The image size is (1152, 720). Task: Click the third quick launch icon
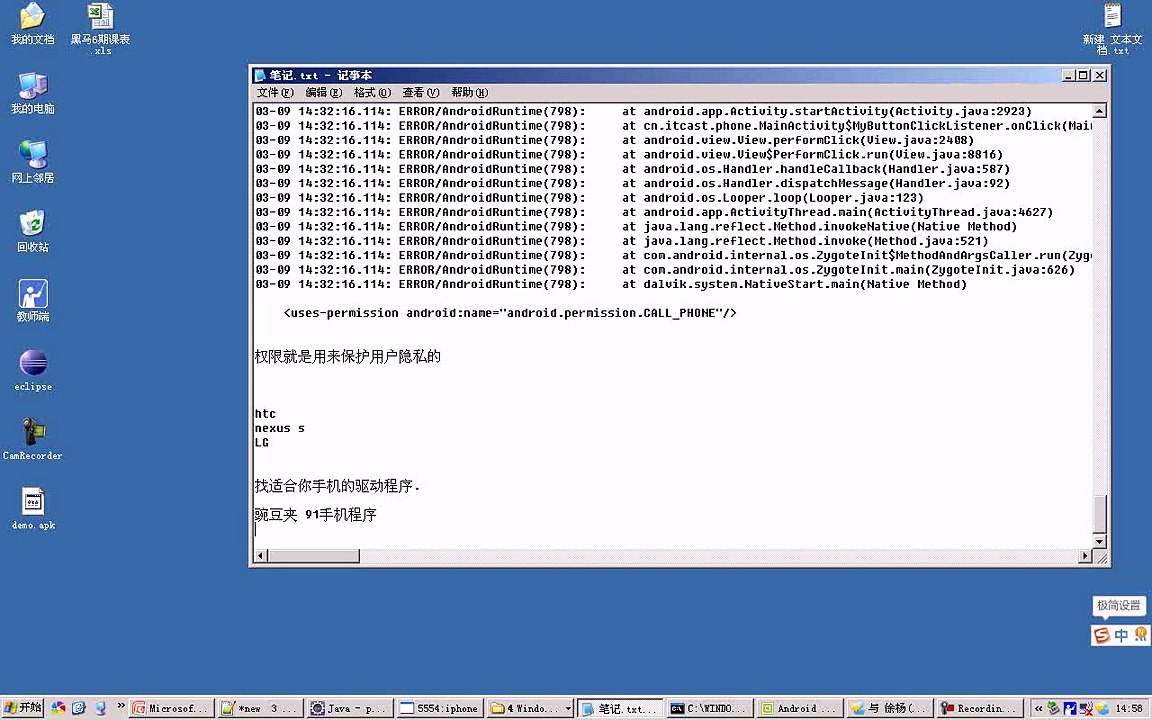coord(100,708)
